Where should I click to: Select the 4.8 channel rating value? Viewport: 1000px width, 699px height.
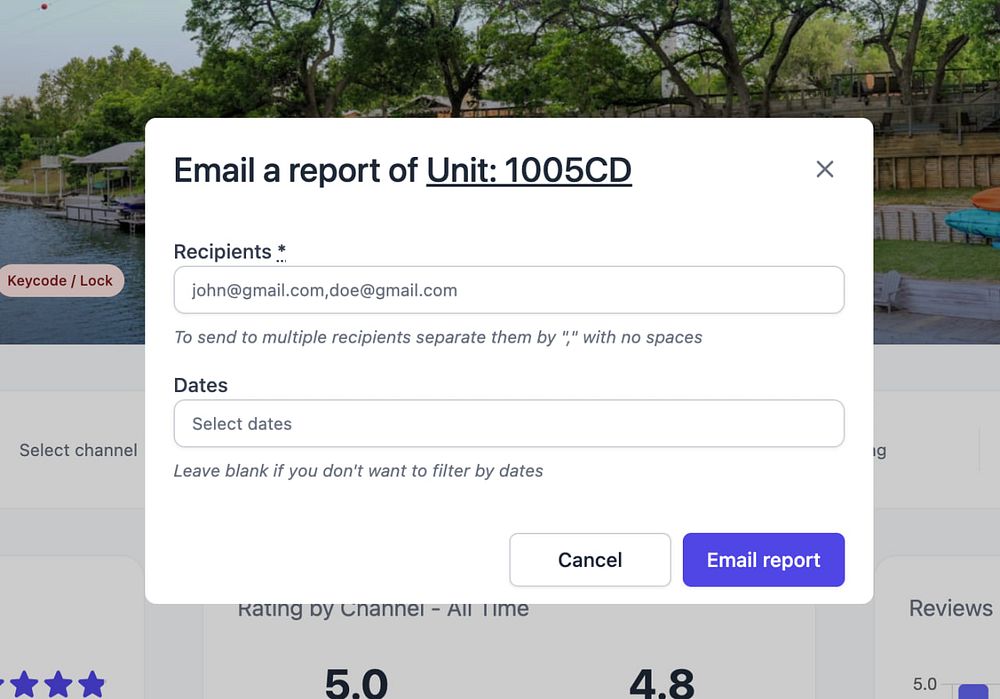[x=661, y=683]
